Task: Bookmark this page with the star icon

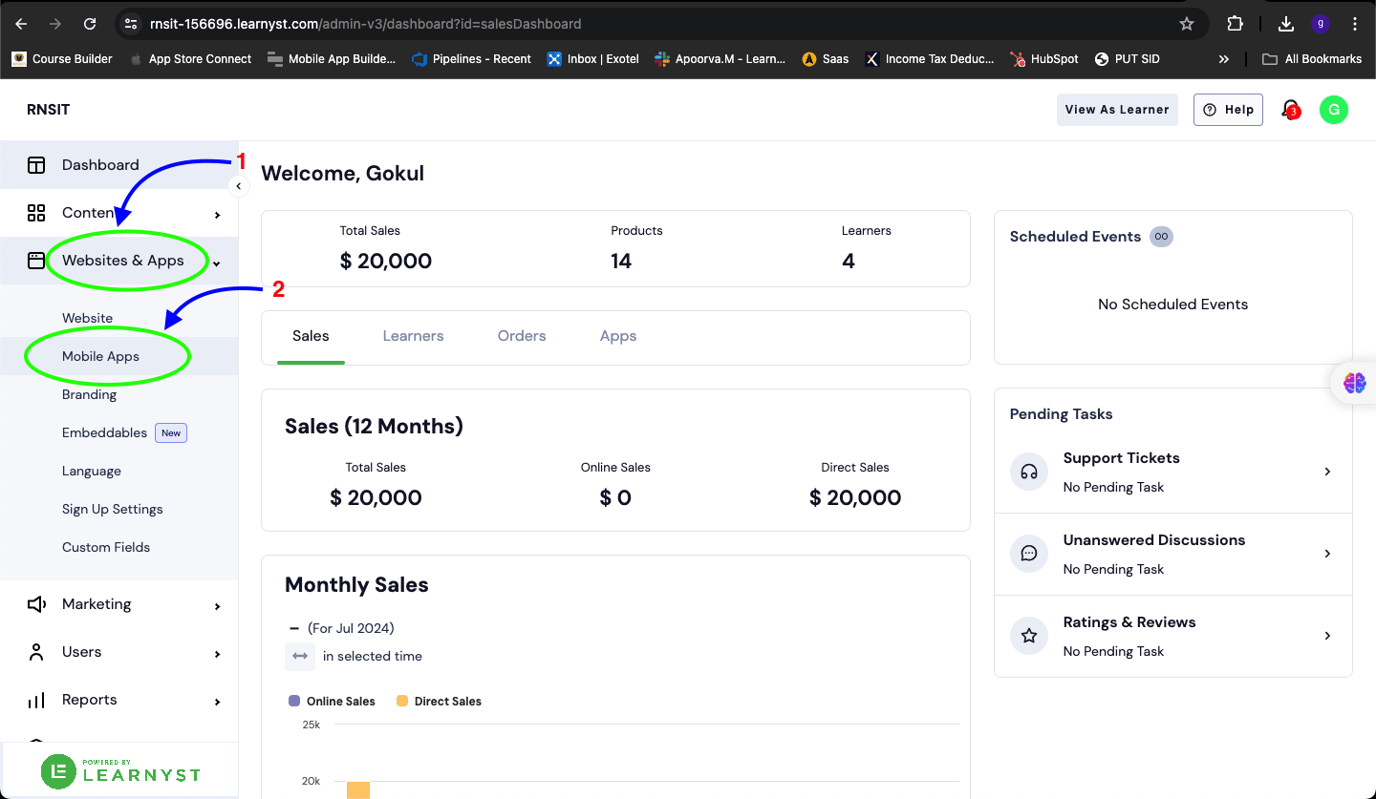Action: pos(1187,24)
